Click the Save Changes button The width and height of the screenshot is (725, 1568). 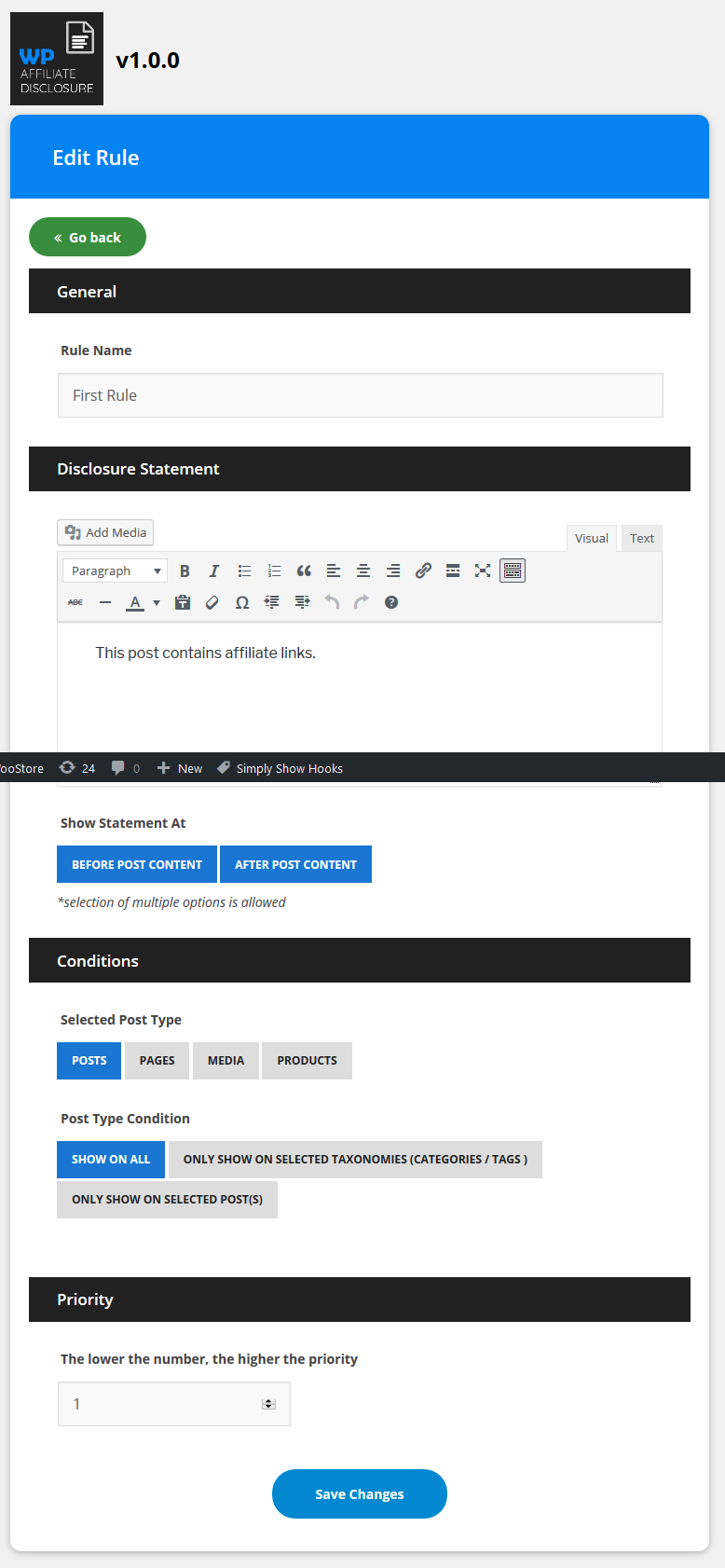point(360,1494)
